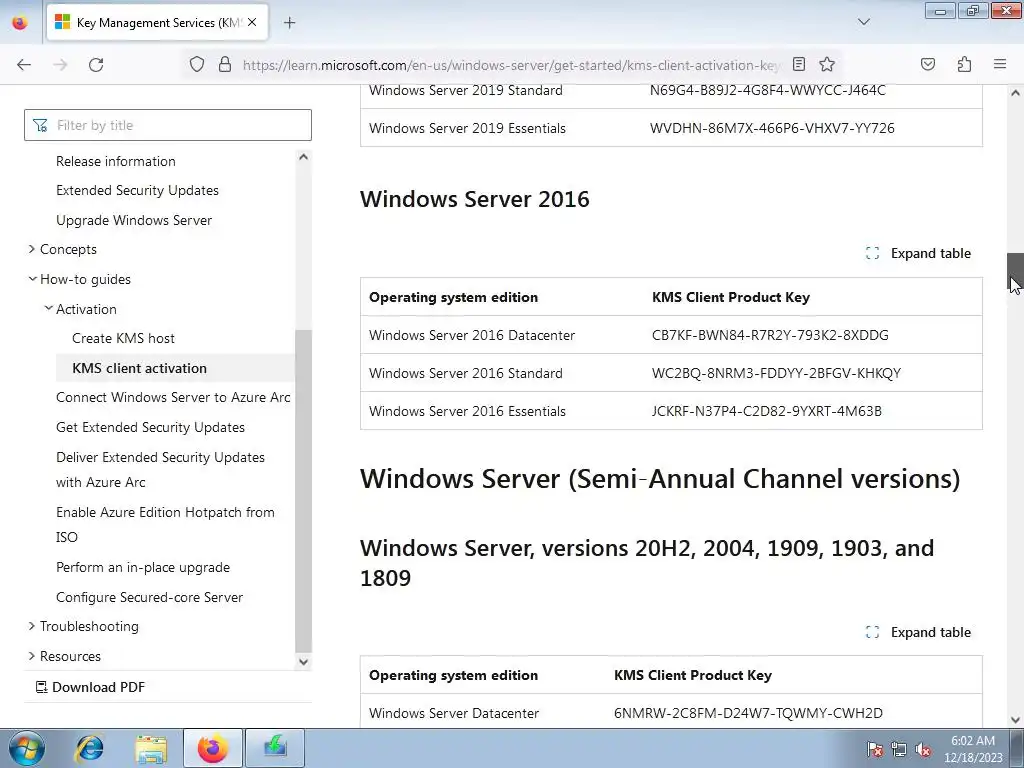This screenshot has height=768, width=1024.
Task: Select Windows Server 2016 Essentials cell
Action: 468,411
